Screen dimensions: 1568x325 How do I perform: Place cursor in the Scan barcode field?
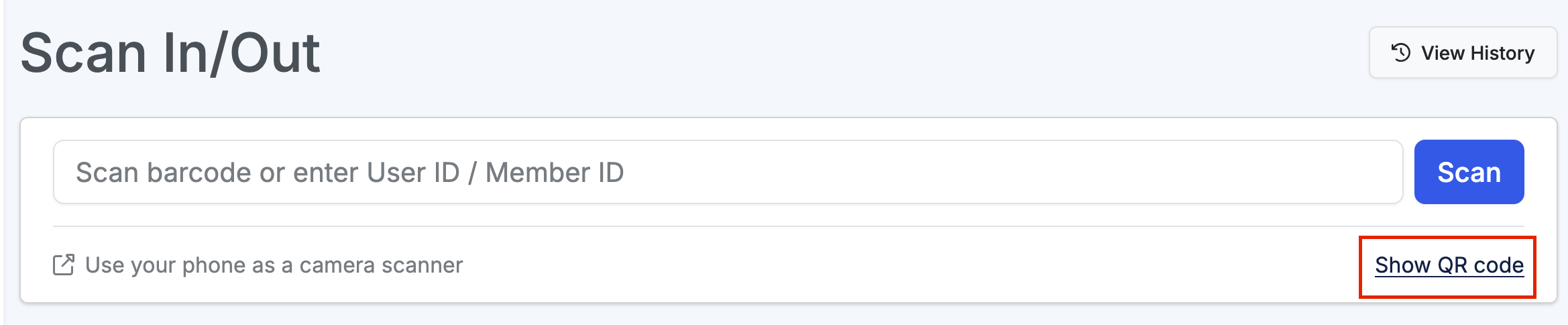pyautogui.click(x=728, y=172)
